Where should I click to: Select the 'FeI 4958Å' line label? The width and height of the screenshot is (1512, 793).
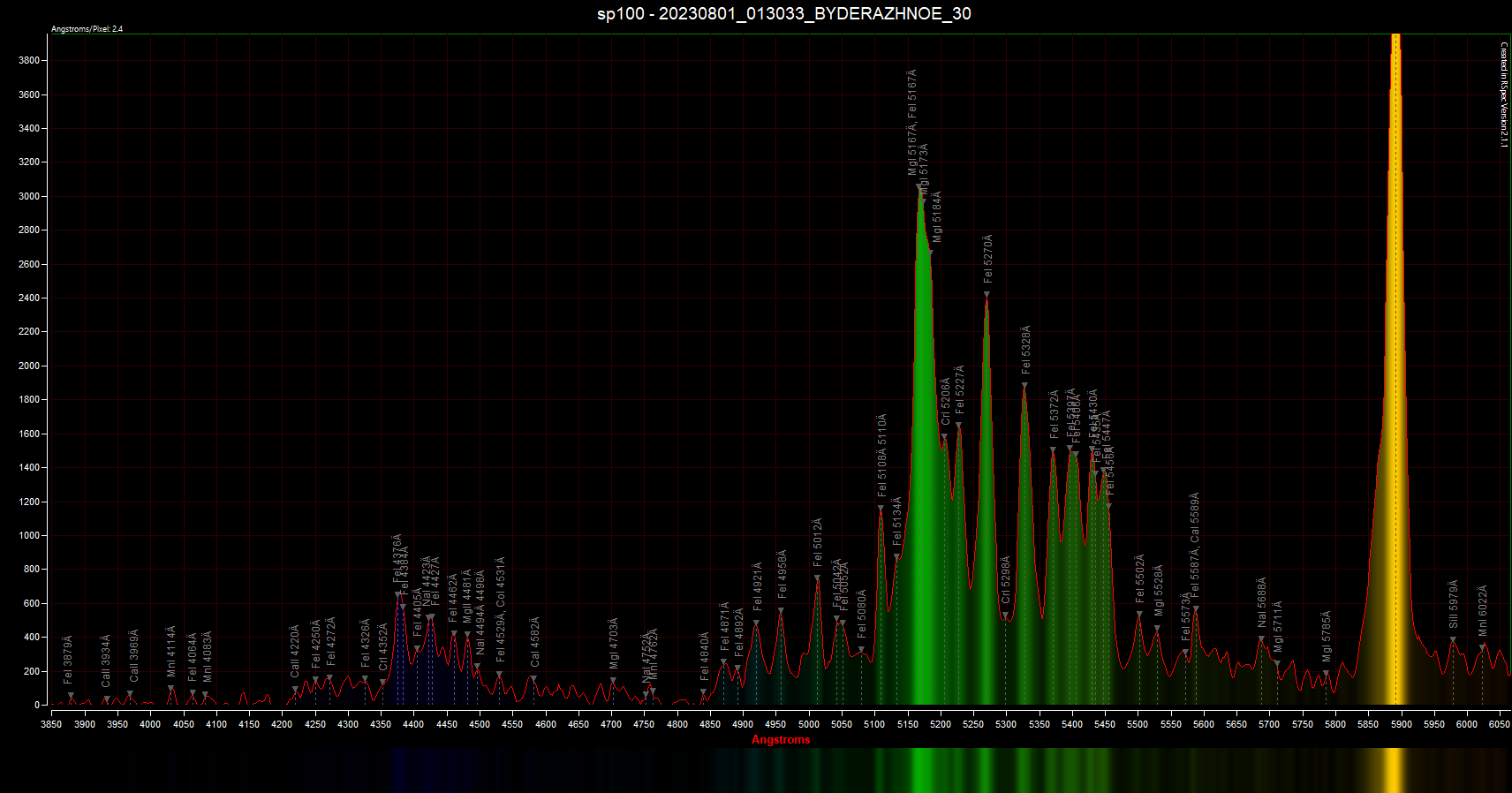[782, 574]
